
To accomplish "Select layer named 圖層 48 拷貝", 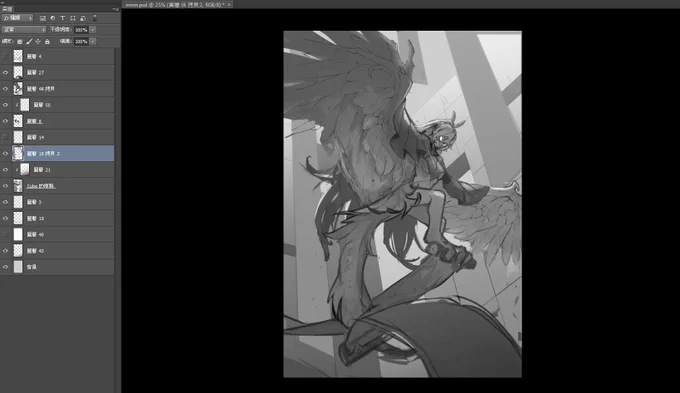I will 41,88.
